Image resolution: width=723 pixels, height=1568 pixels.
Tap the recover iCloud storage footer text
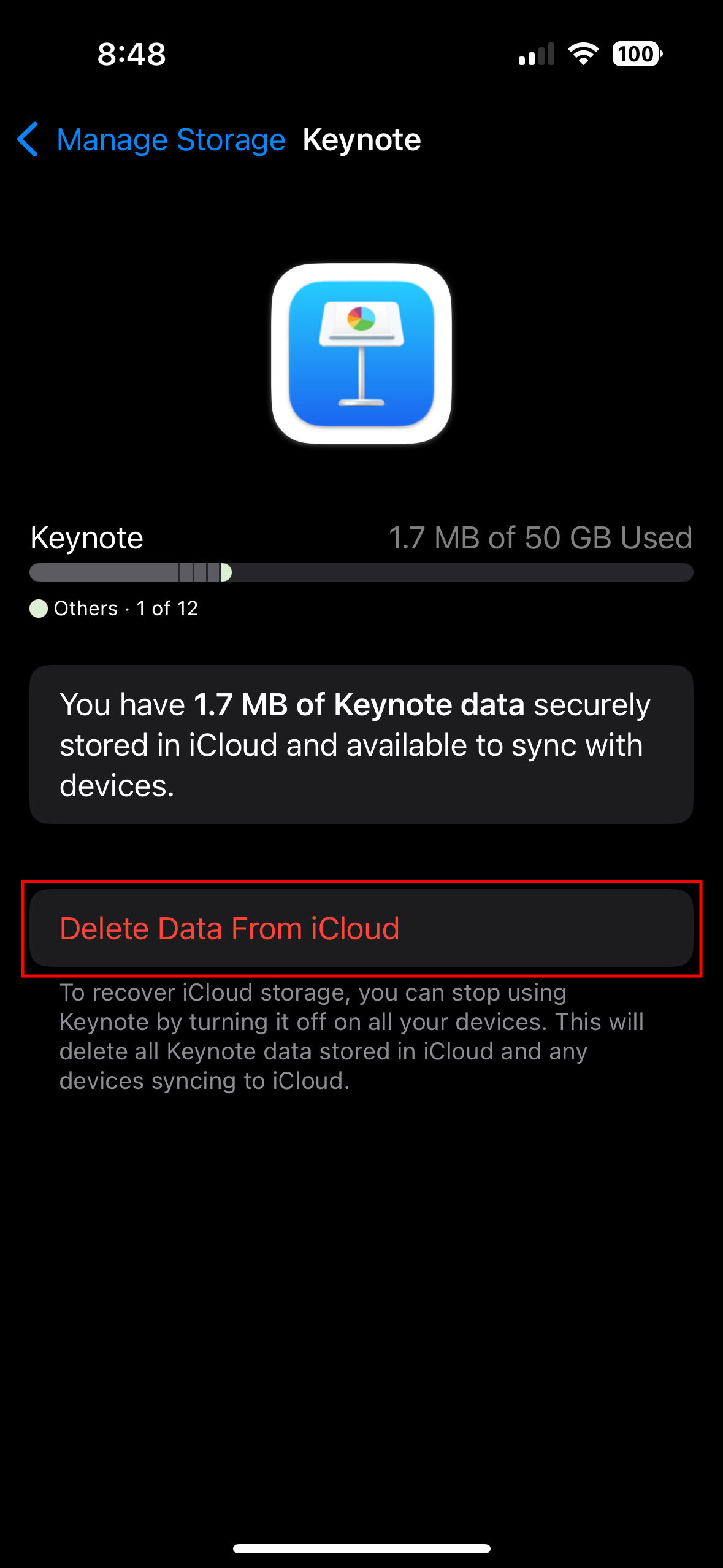(351, 1036)
